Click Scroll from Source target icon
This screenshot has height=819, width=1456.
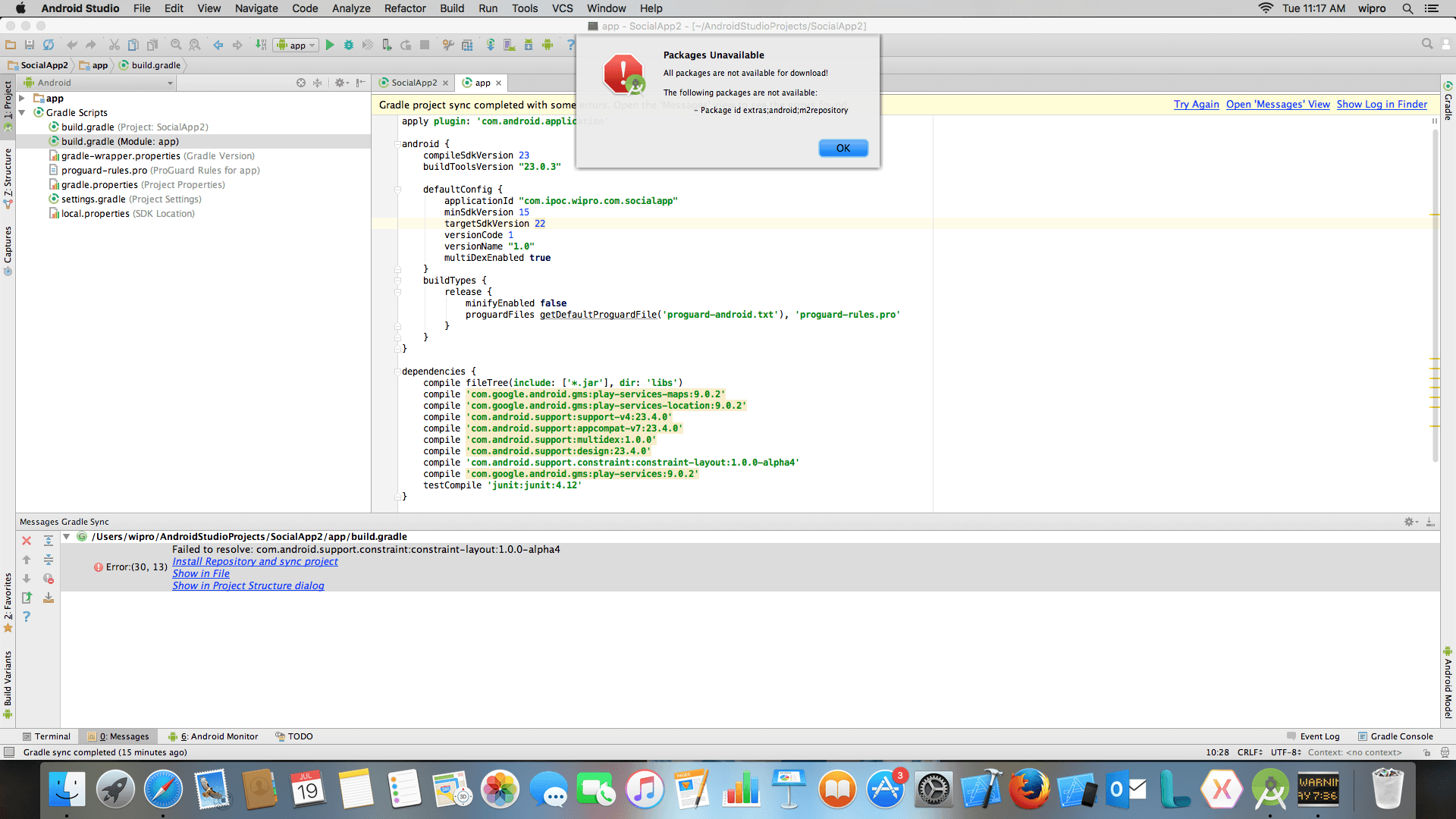[x=301, y=83]
